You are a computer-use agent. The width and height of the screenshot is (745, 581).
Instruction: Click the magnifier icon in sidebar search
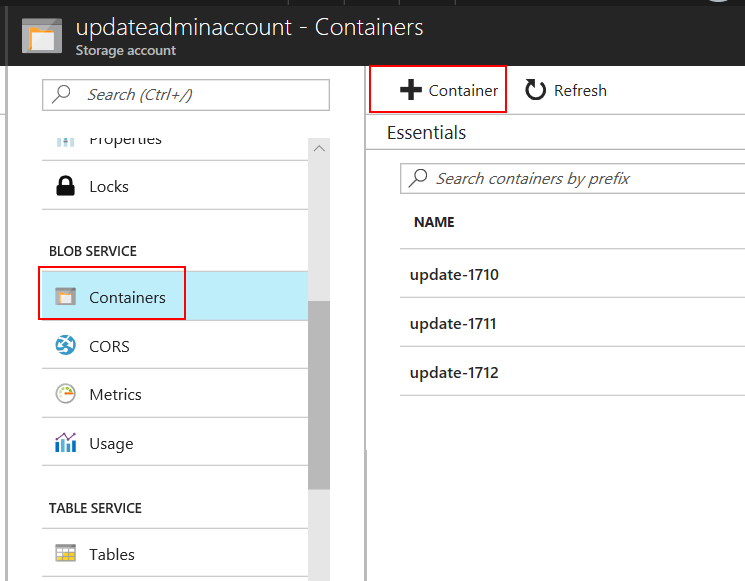tap(61, 94)
